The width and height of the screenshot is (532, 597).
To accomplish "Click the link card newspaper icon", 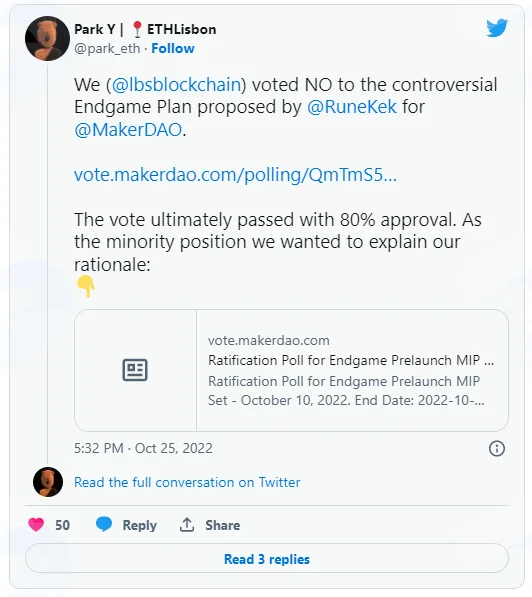I will coord(135,370).
